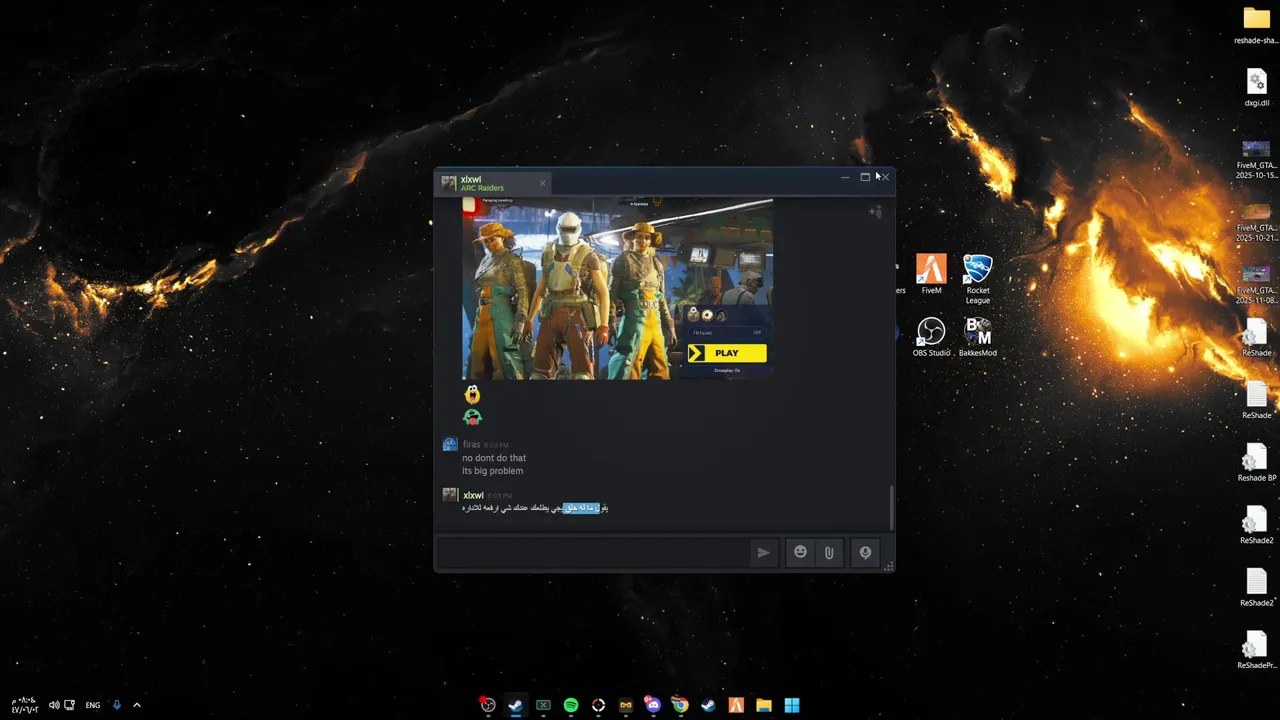Open FiveM desktop shortcut
The width and height of the screenshot is (1280, 720).
tap(931, 274)
